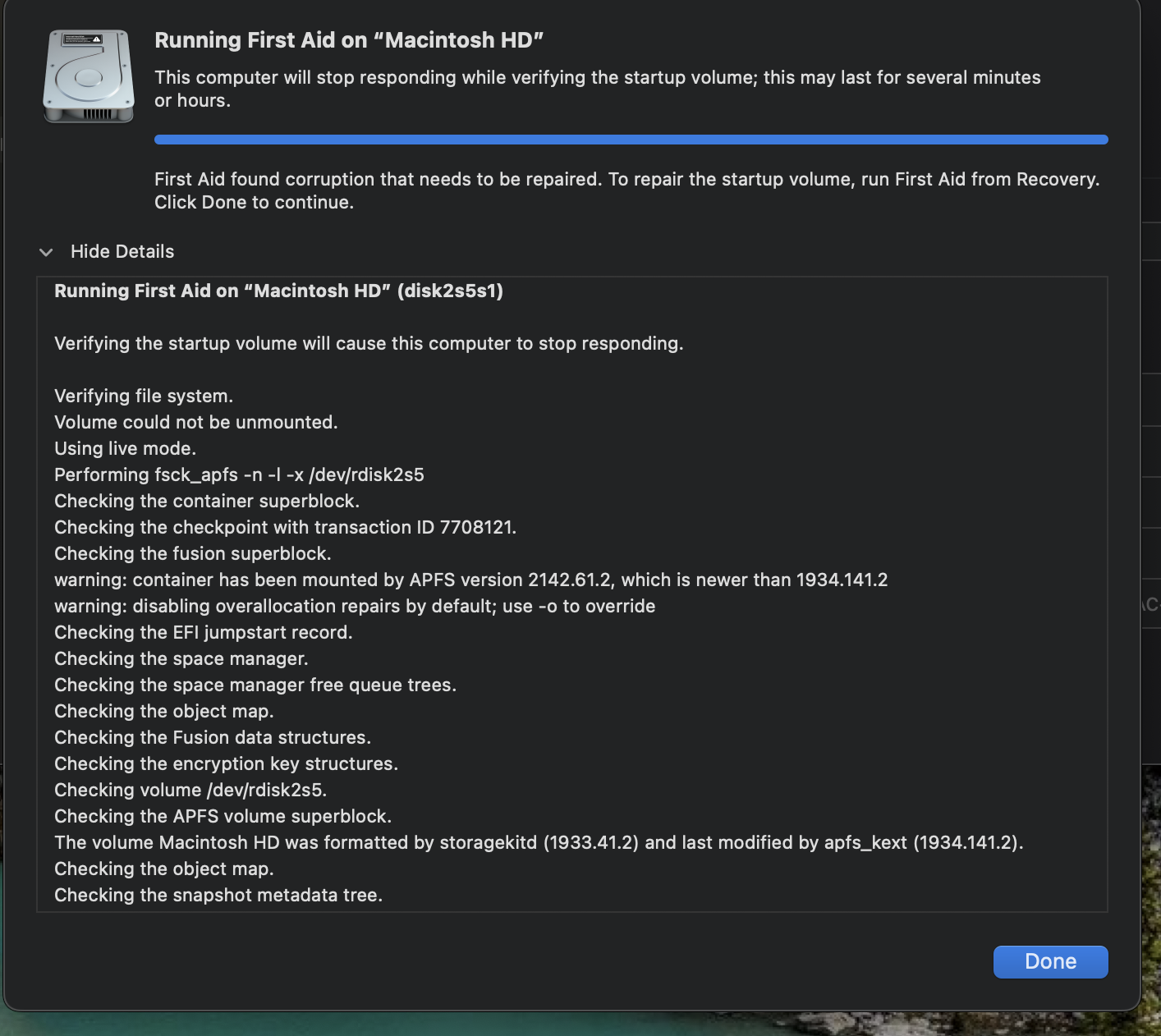Image resolution: width=1161 pixels, height=1036 pixels.
Task: Click the Done button
Action: [x=1050, y=961]
